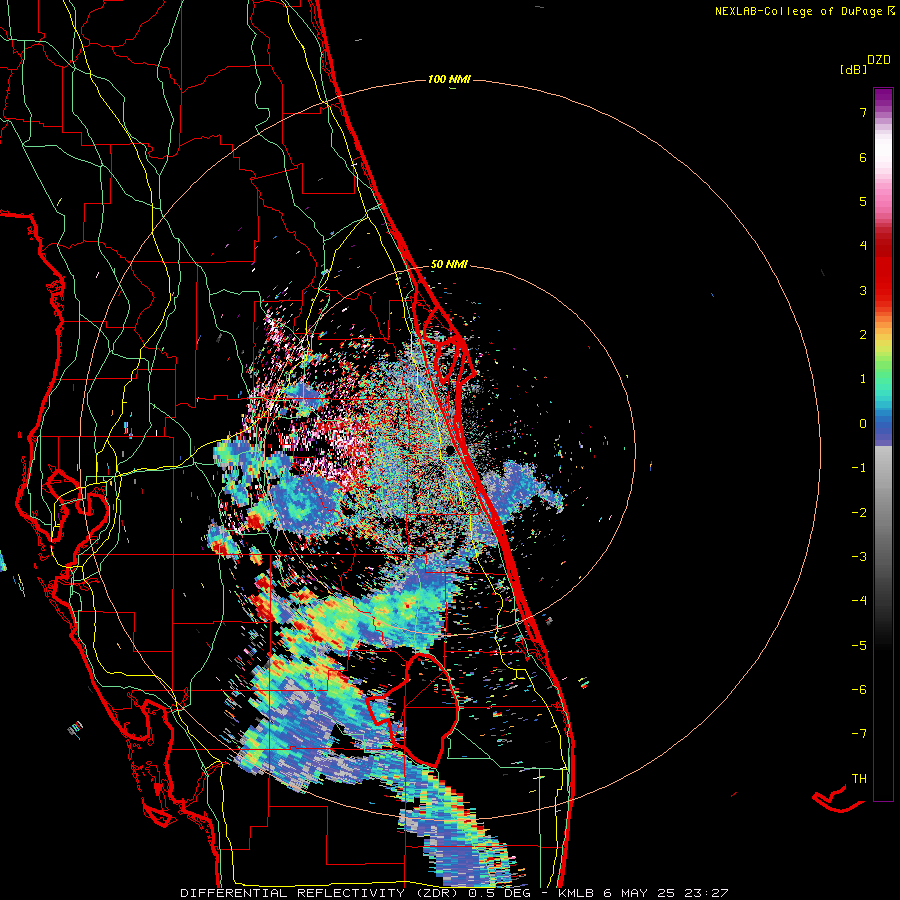Click the Differential Reflectivity caption at the bottom
Image resolution: width=900 pixels, height=900 pixels.
pos(454,893)
